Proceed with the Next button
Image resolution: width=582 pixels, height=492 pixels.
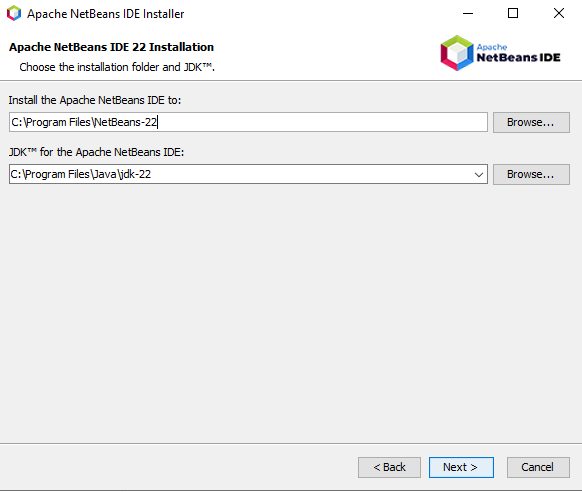pyautogui.click(x=461, y=468)
